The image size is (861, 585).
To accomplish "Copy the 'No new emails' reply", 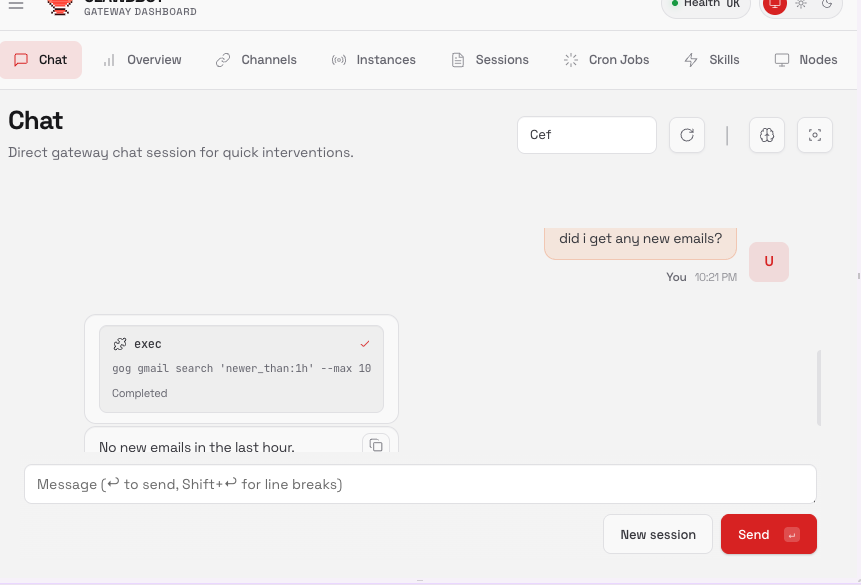I will coord(377,446).
